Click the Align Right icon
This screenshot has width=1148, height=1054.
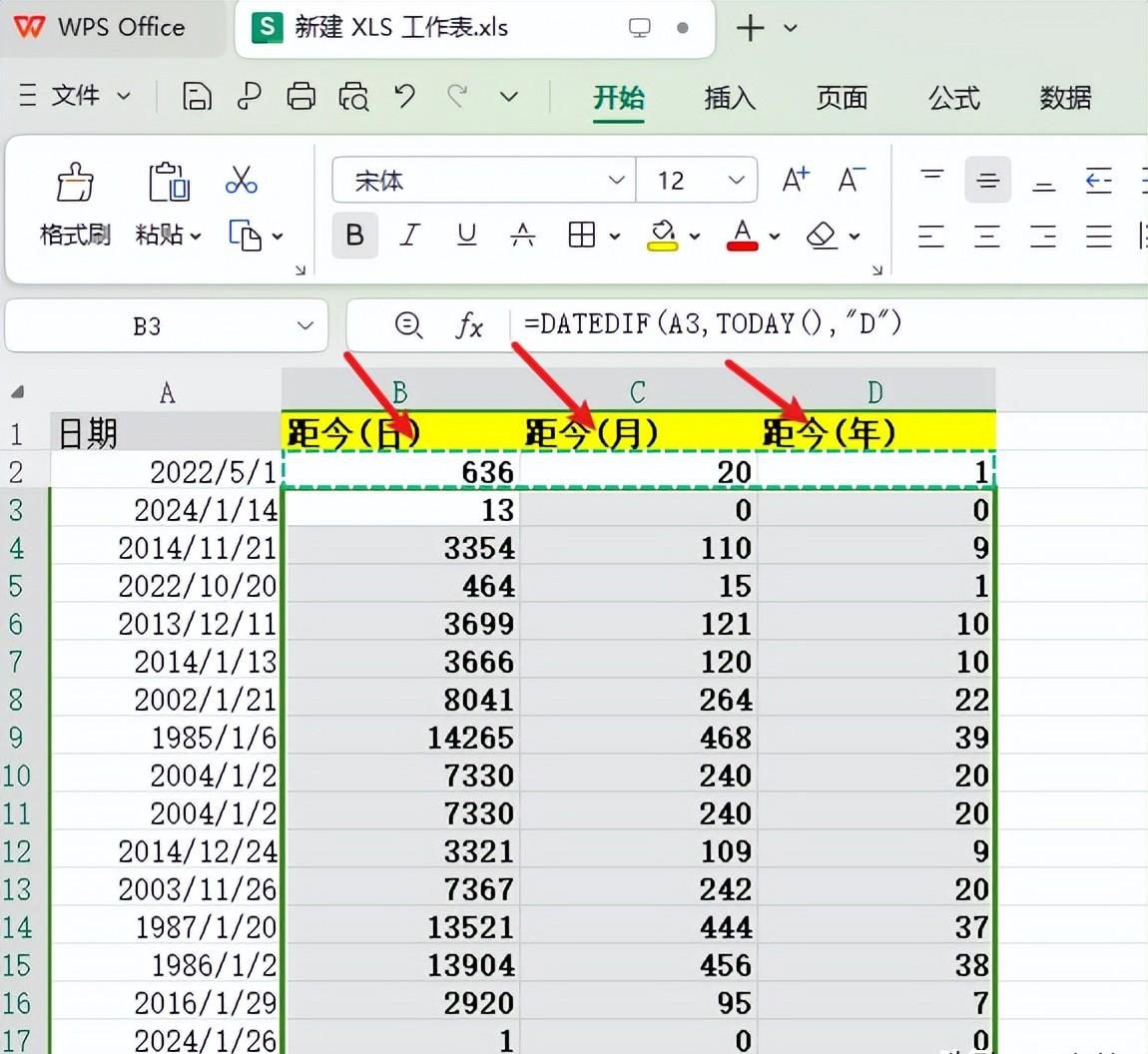click(x=1042, y=236)
